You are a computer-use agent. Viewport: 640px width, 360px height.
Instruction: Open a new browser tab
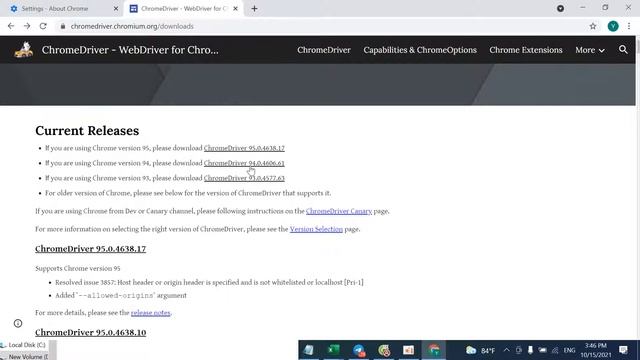pyautogui.click(x=254, y=9)
